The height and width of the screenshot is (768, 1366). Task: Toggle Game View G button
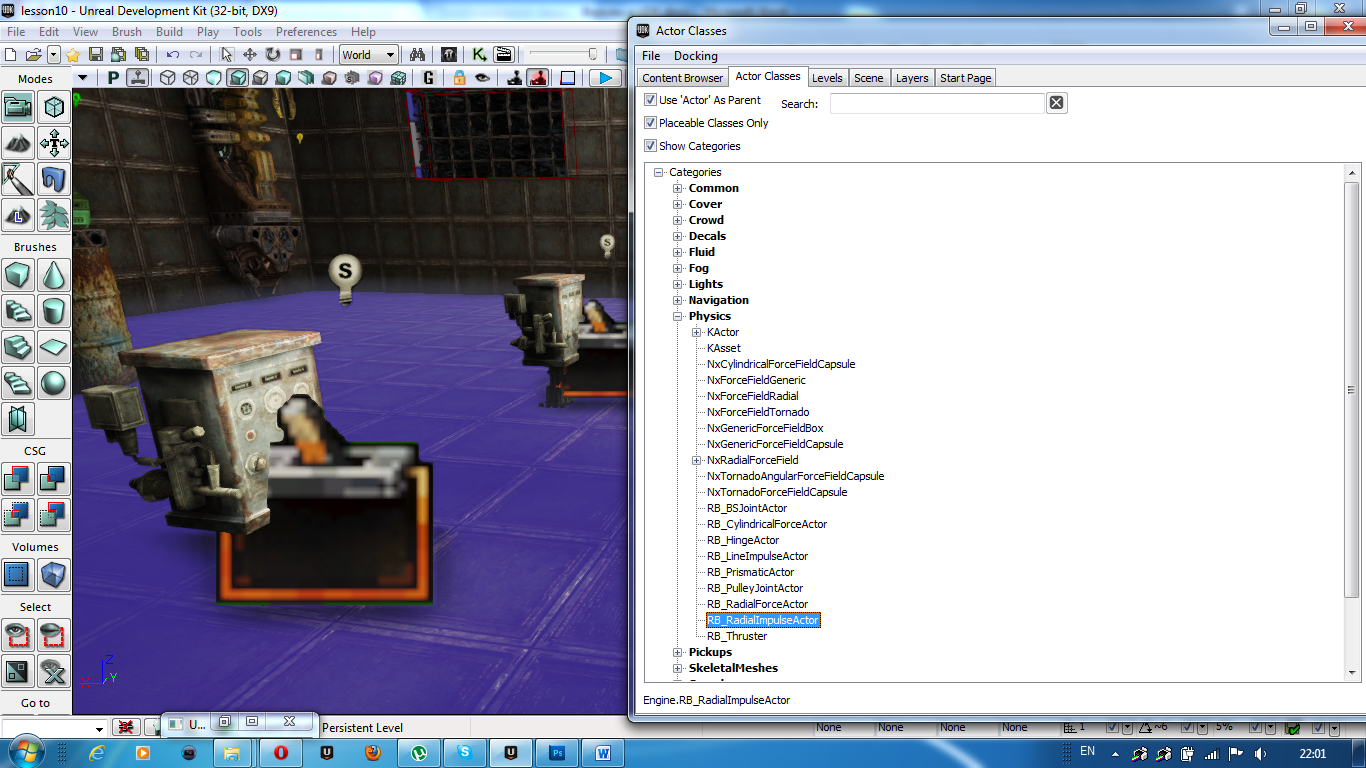point(429,78)
